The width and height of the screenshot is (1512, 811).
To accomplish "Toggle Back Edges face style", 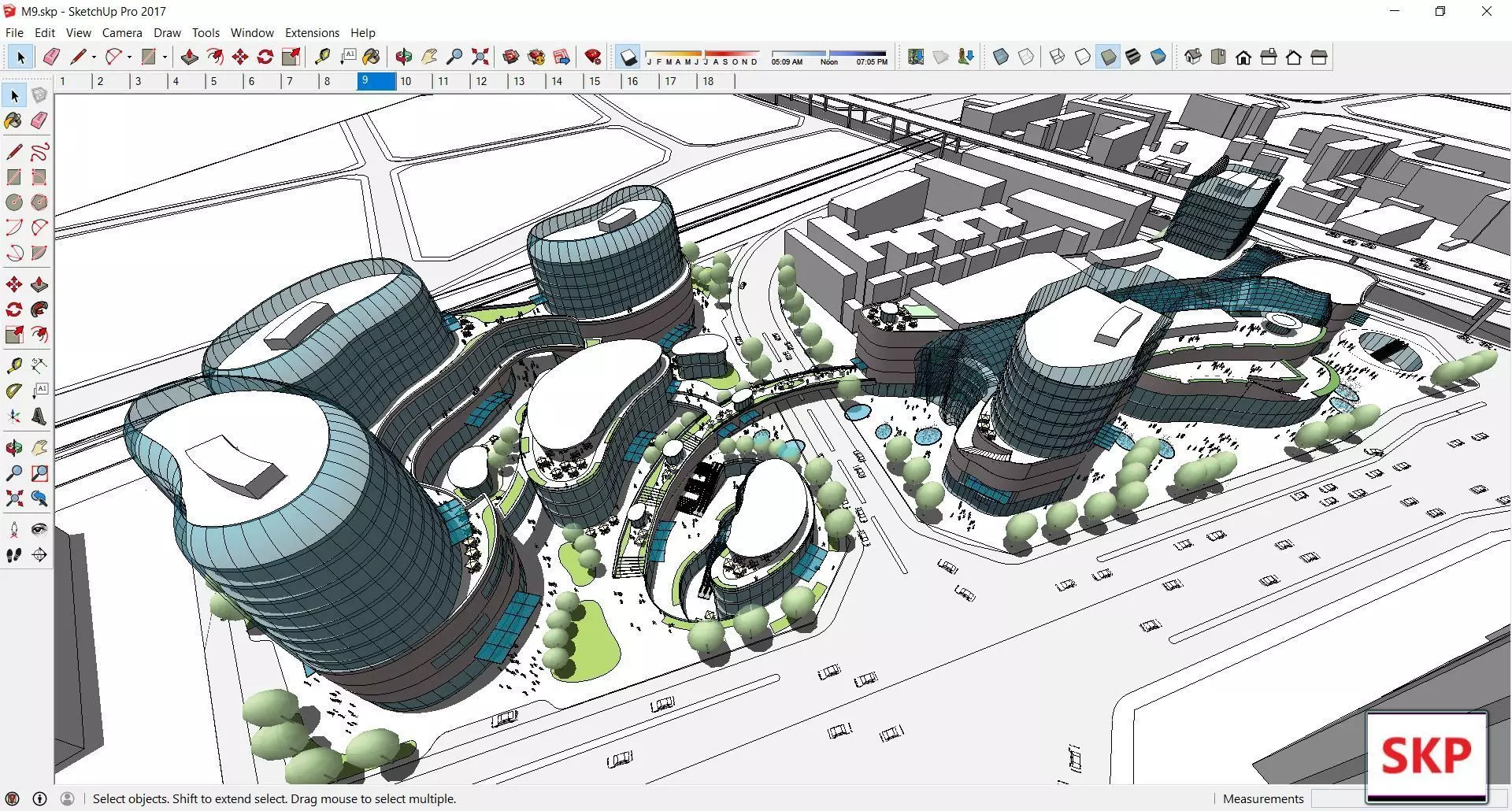I will click(1026, 57).
